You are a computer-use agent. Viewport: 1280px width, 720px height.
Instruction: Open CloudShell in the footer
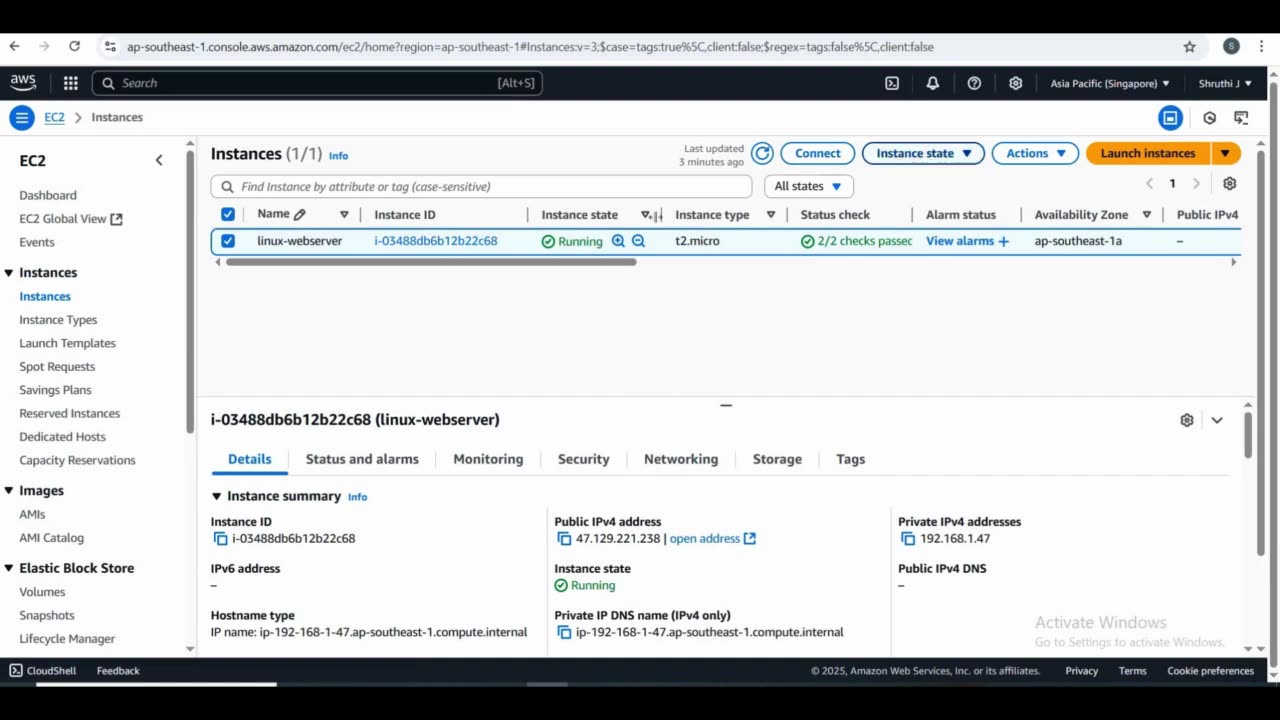43,671
